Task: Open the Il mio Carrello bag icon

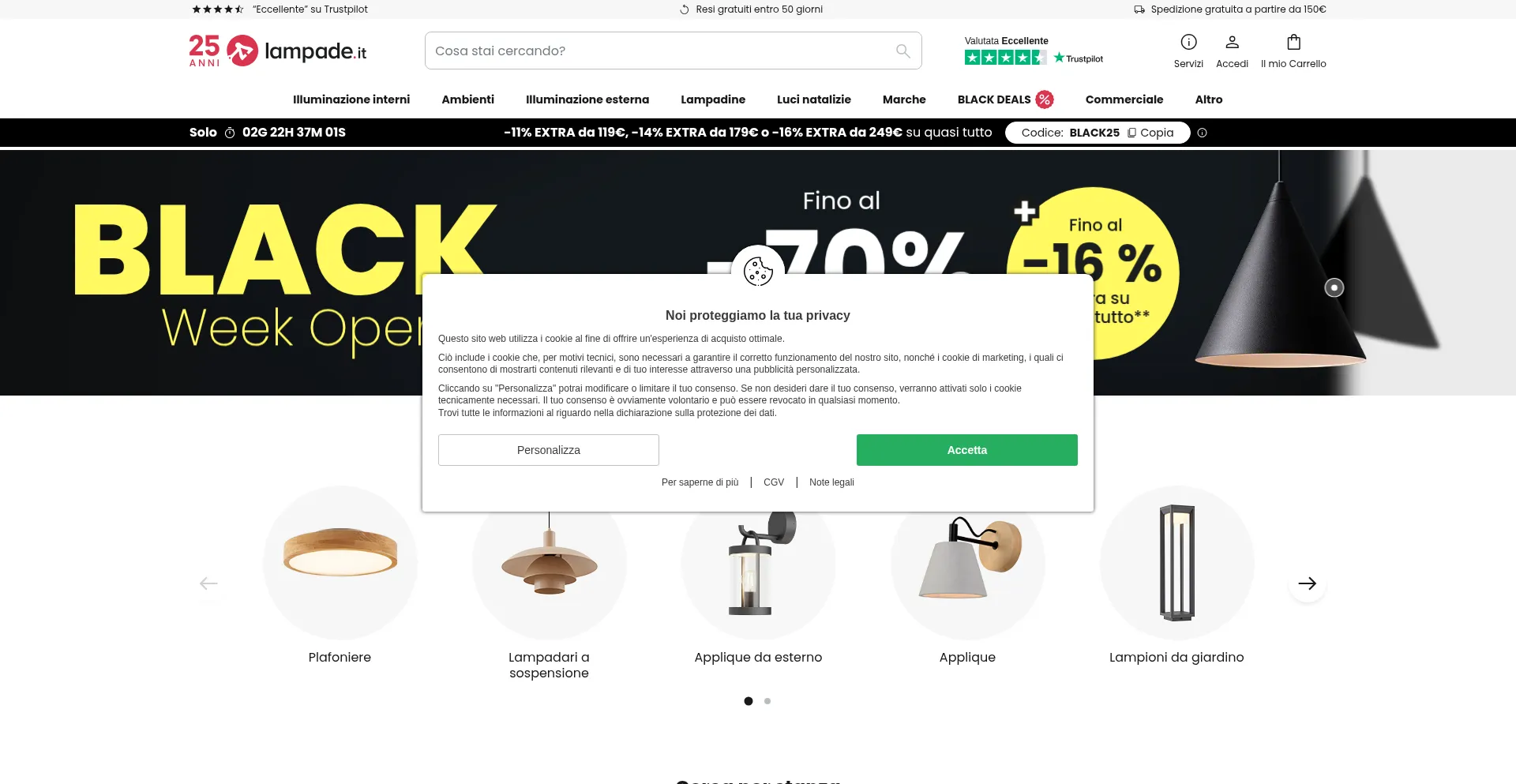Action: pyautogui.click(x=1293, y=42)
